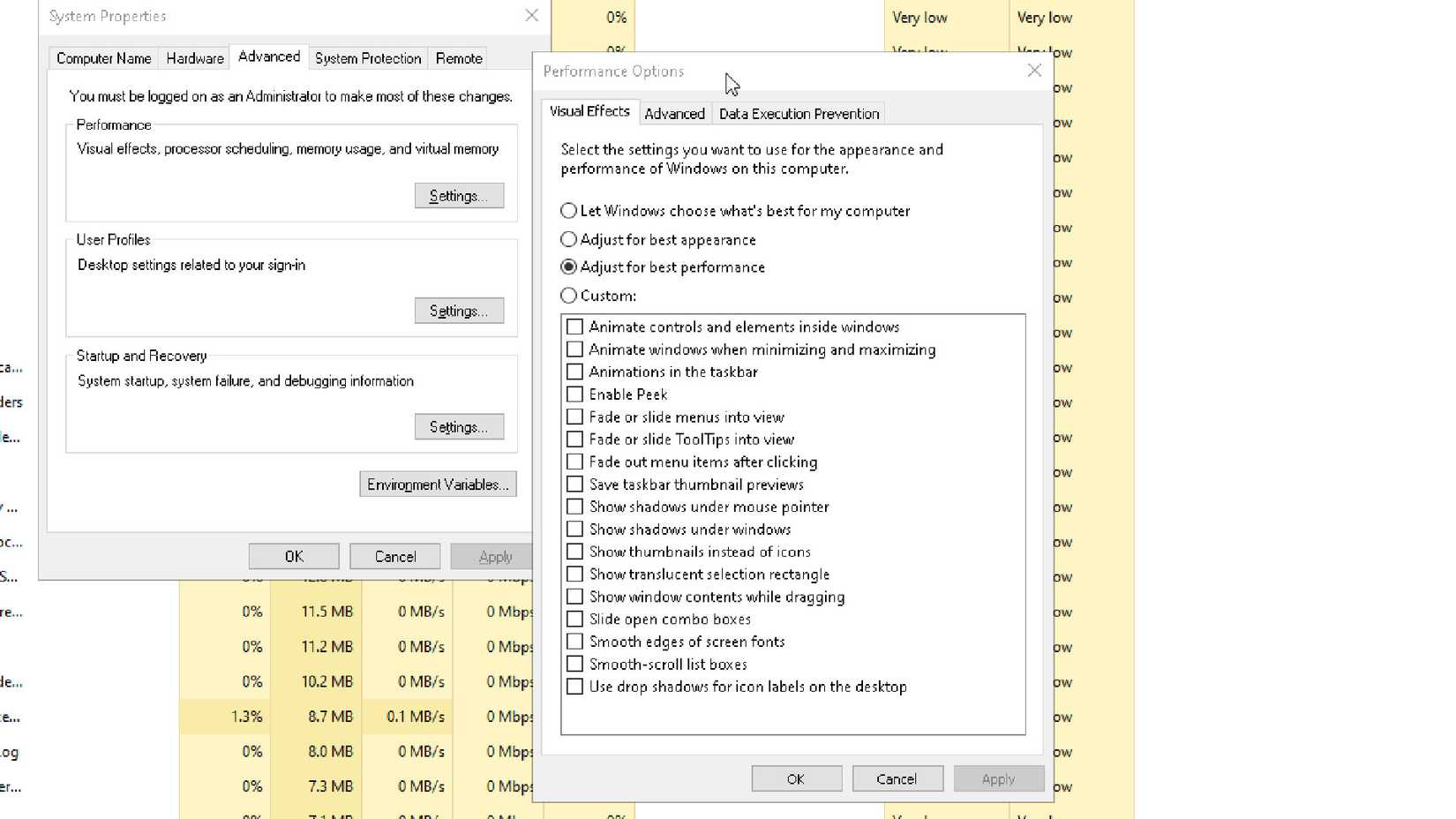Select the 11.5 MB memory cell
This screenshot has width=1456, height=819.
coord(316,612)
